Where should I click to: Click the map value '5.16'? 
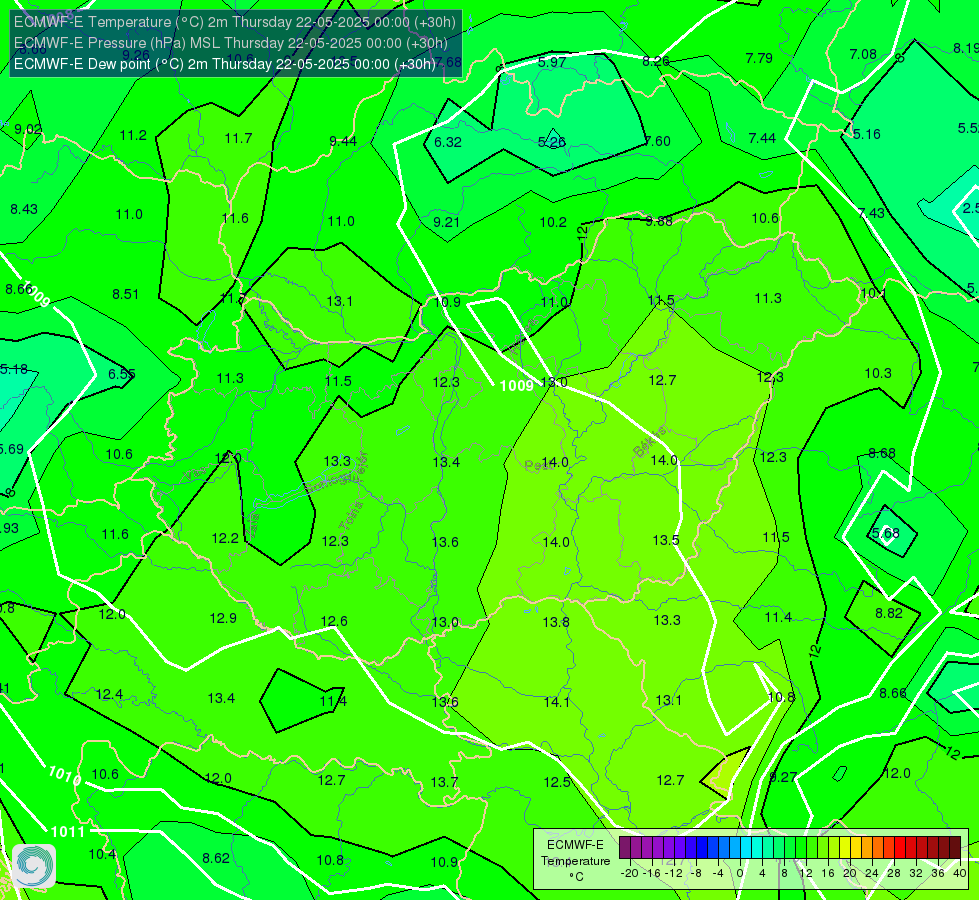pyautogui.click(x=867, y=134)
